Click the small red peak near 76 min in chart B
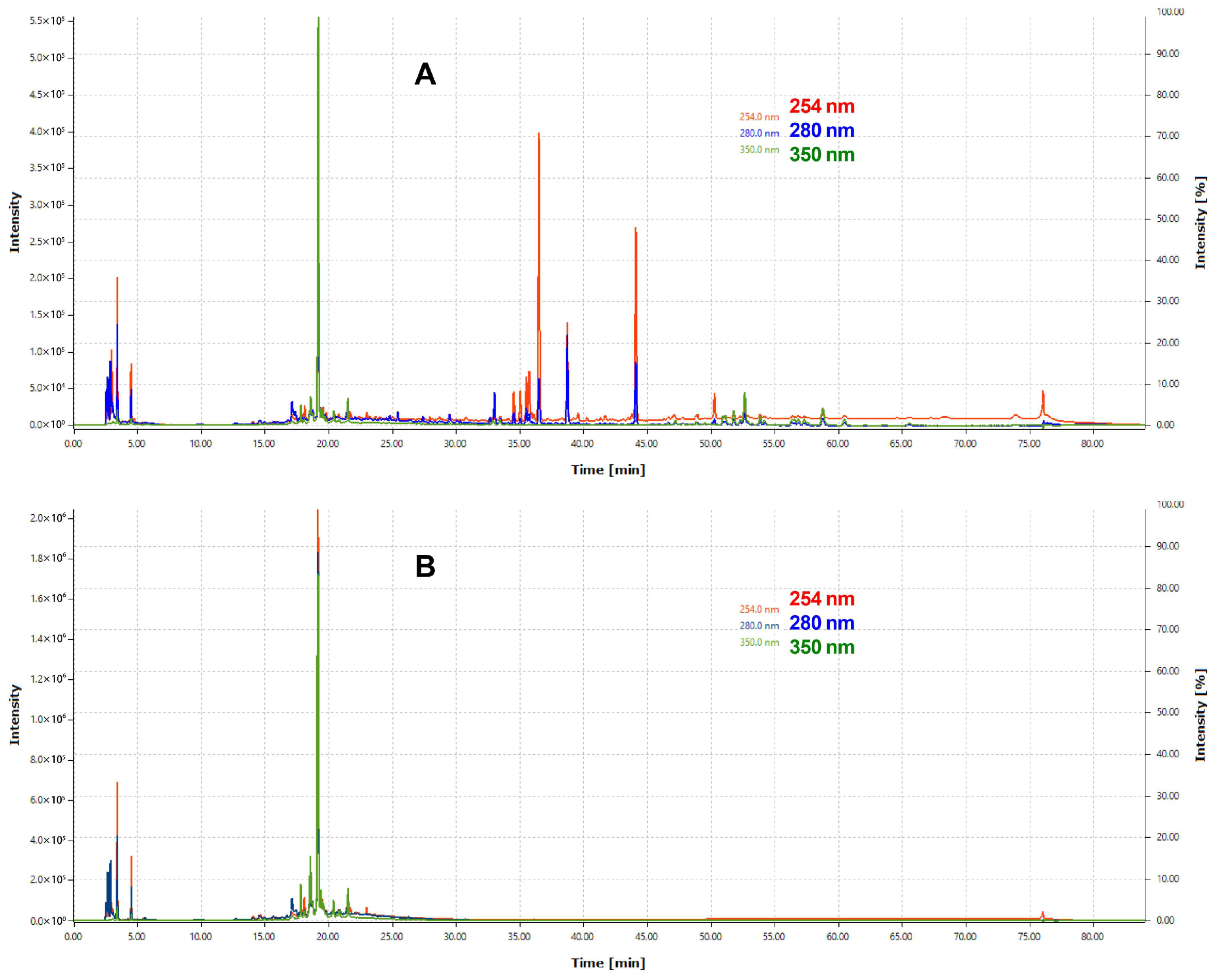This screenshot has height=980, width=1216. click(x=1042, y=914)
